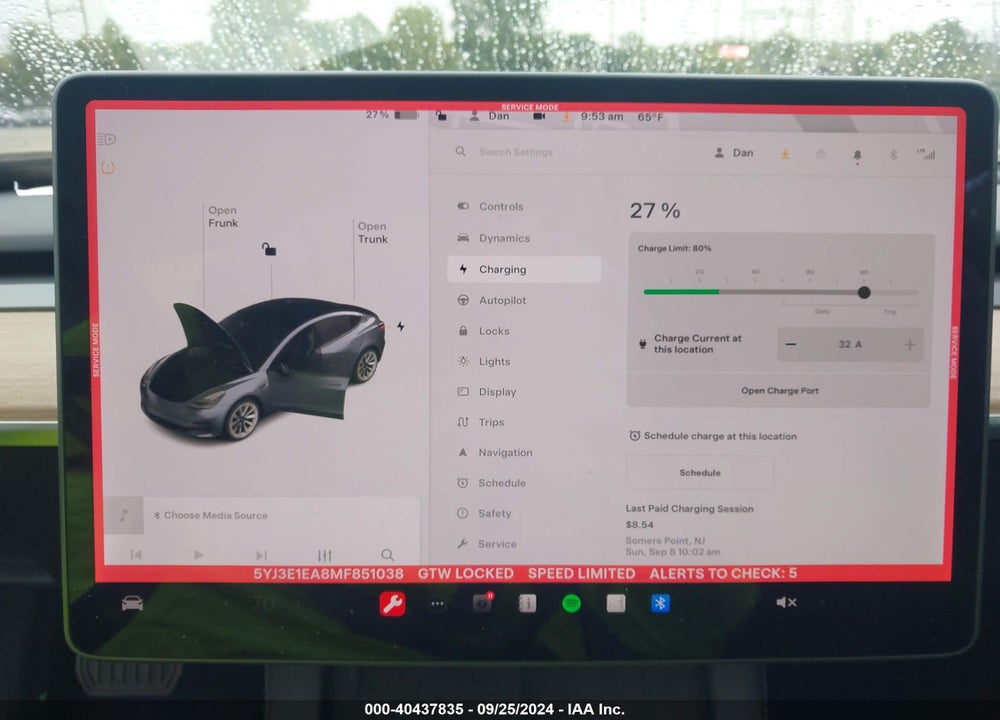Tap the muted volume speaker icon

coord(786,602)
